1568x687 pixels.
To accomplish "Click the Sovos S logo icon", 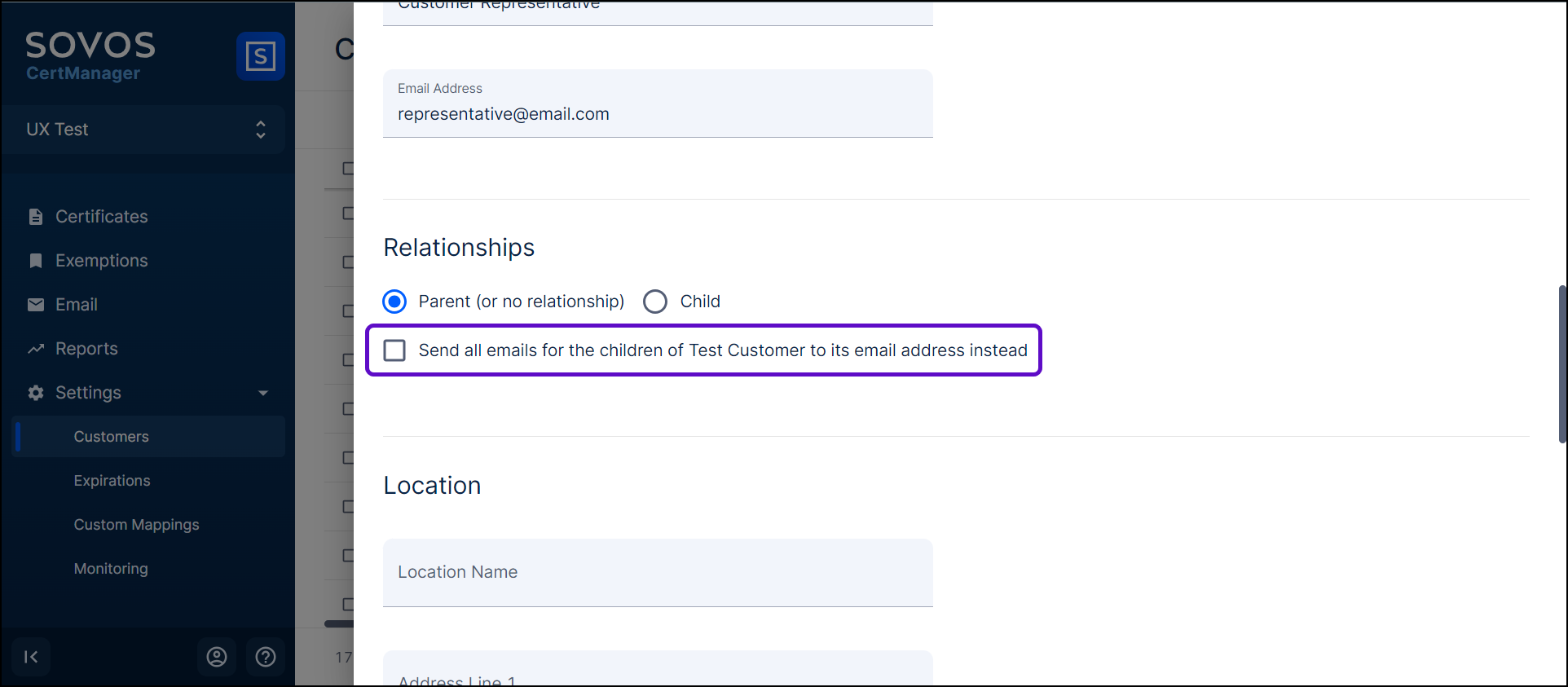I will (x=260, y=56).
